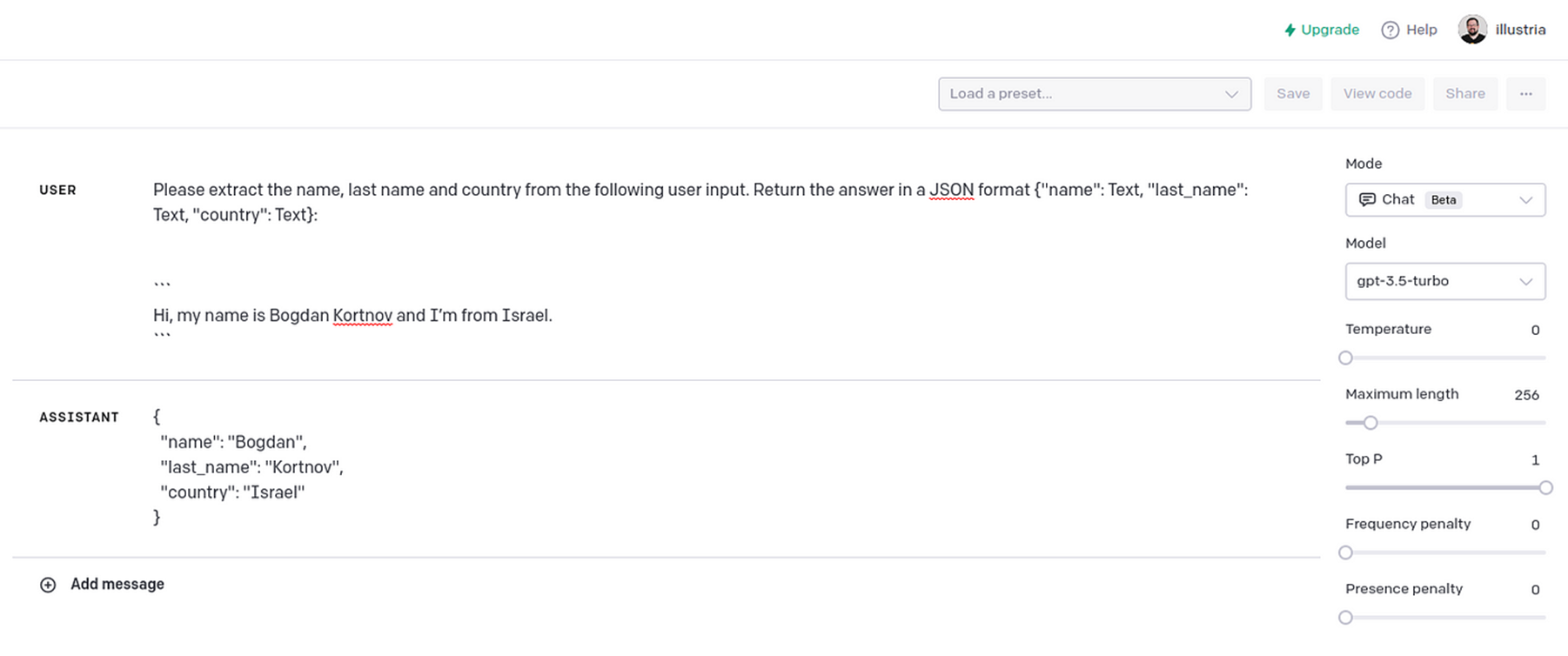
Task: Open the gpt-3.5-turbo model dropdown
Action: 1444,282
